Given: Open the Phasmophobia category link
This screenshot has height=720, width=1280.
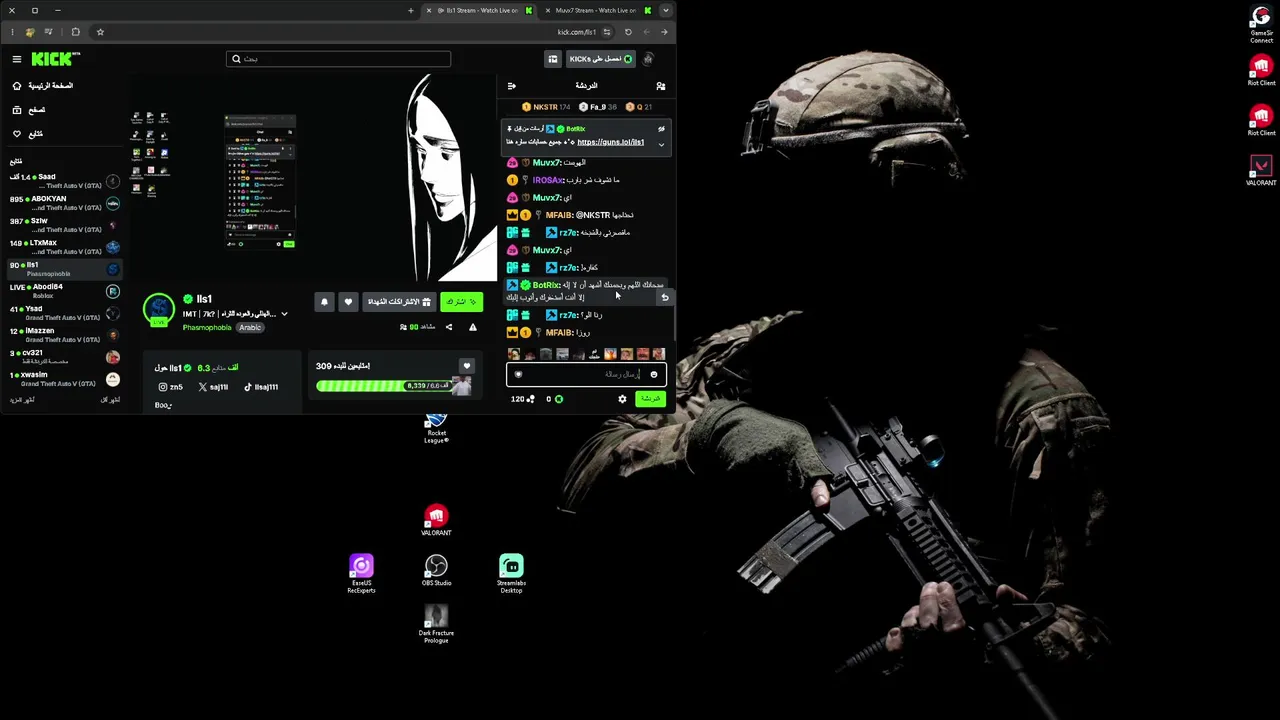Looking at the screenshot, I should point(207,328).
